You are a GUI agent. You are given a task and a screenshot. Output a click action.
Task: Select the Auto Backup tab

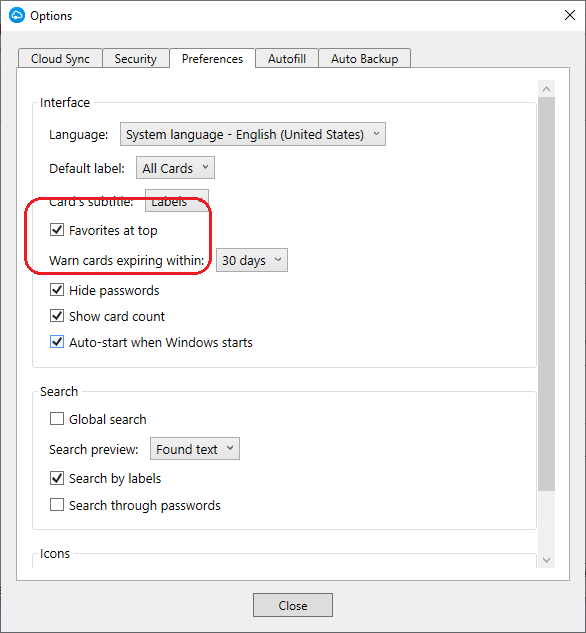point(364,59)
